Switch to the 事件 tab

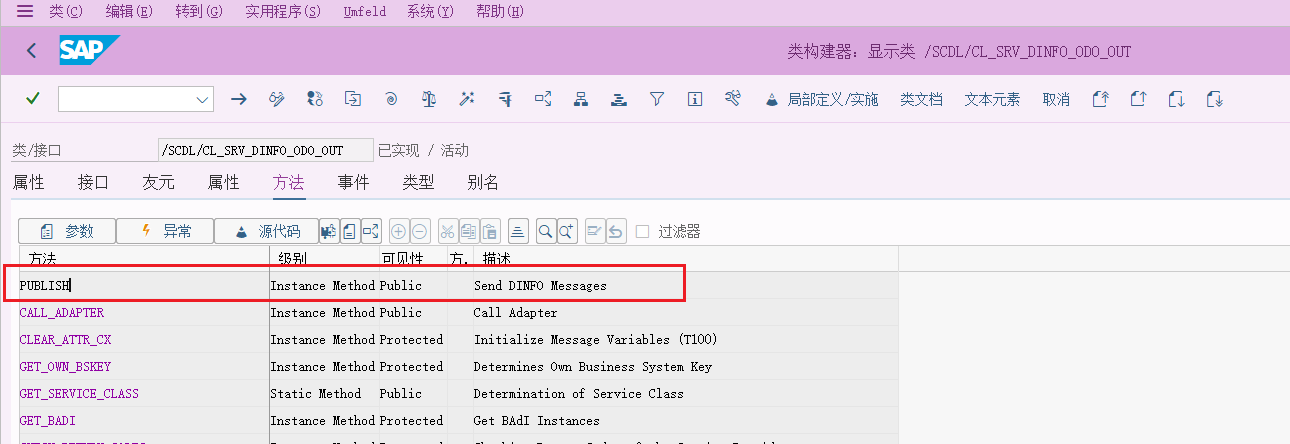(x=353, y=182)
